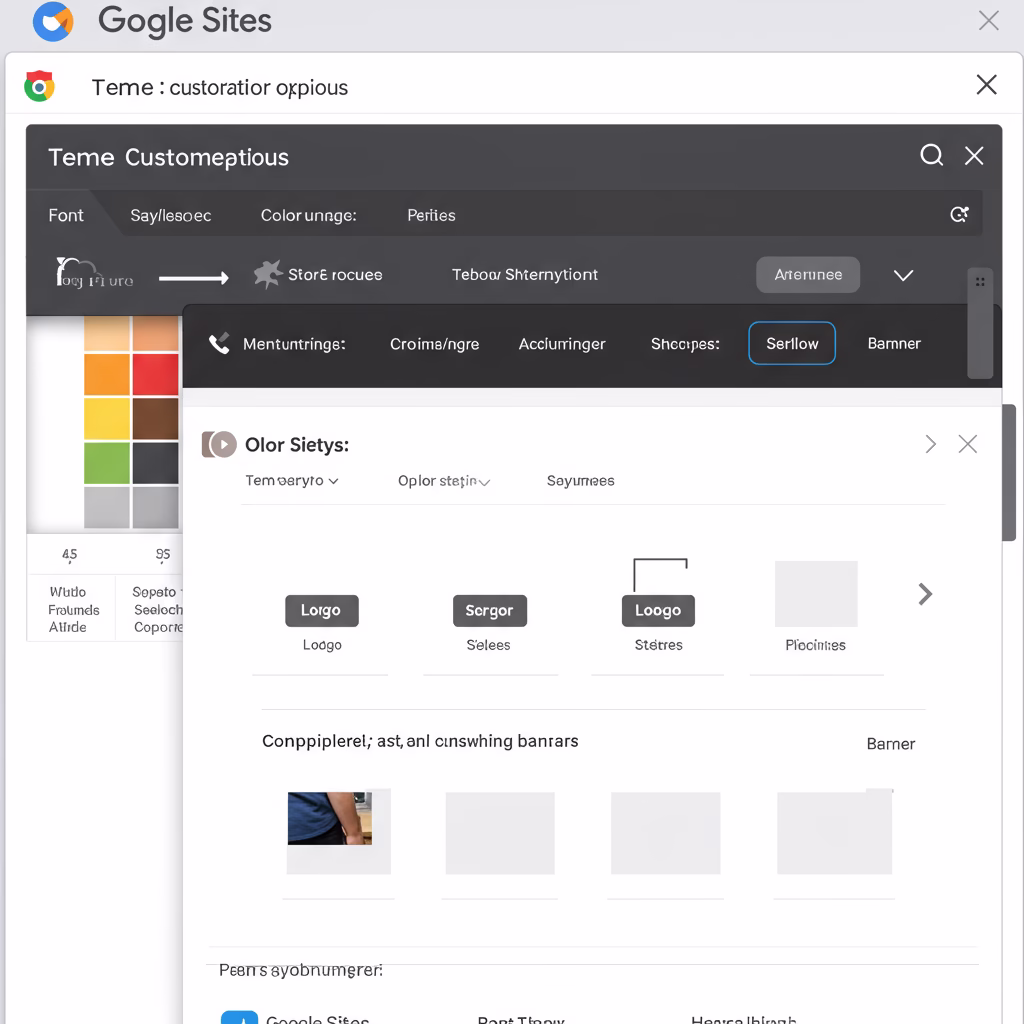Open the Temoeryto dropdown
Screen dimensions: 1024x1024
point(291,481)
